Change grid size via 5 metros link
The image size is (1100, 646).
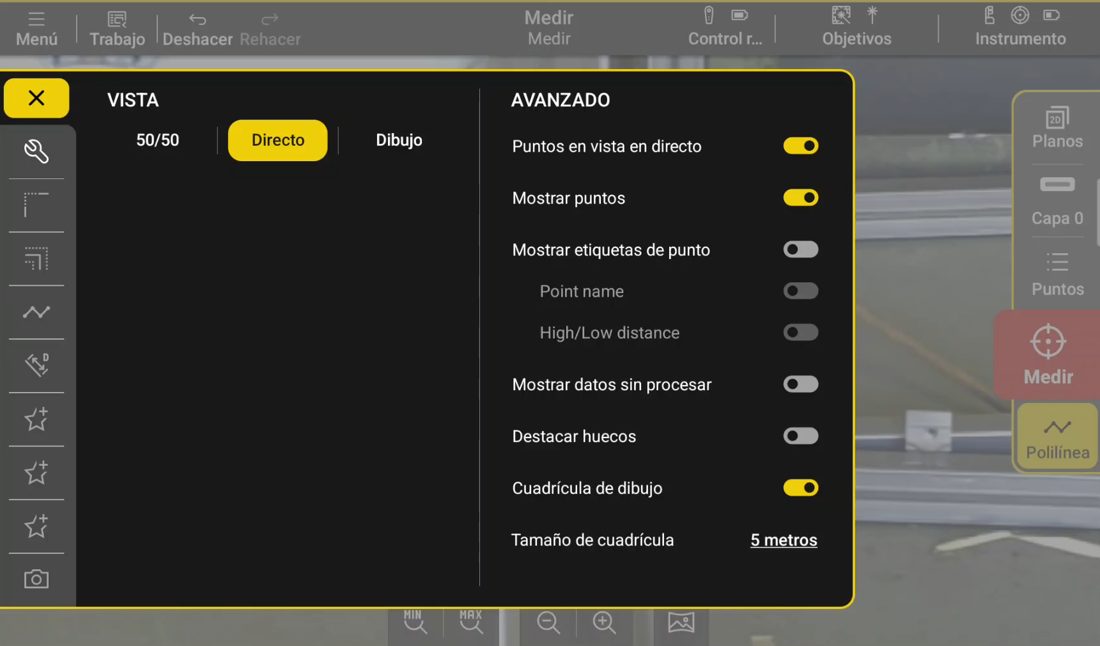pyautogui.click(x=784, y=540)
